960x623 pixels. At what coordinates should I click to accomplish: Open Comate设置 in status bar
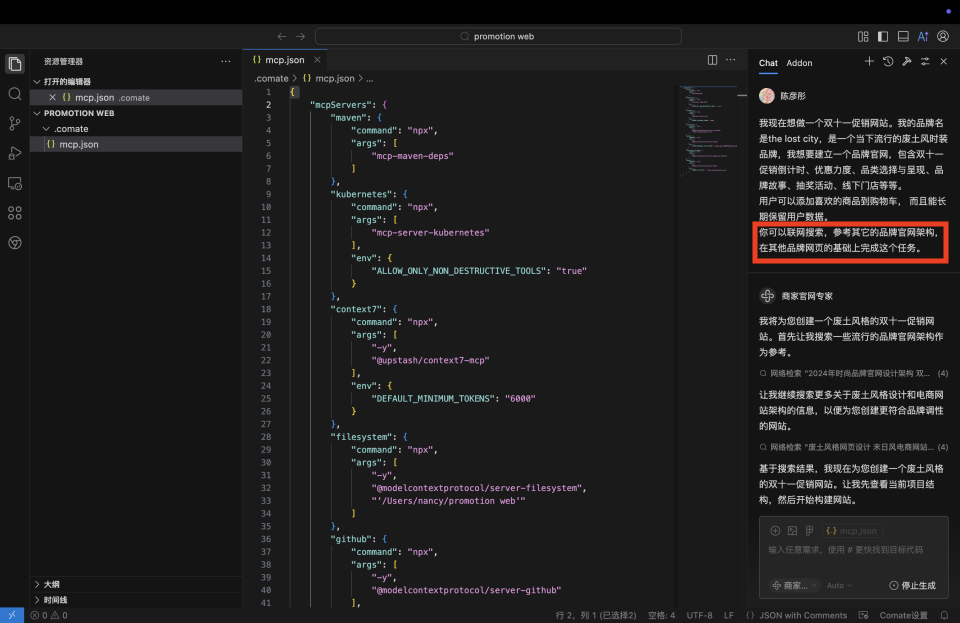pyautogui.click(x=903, y=615)
